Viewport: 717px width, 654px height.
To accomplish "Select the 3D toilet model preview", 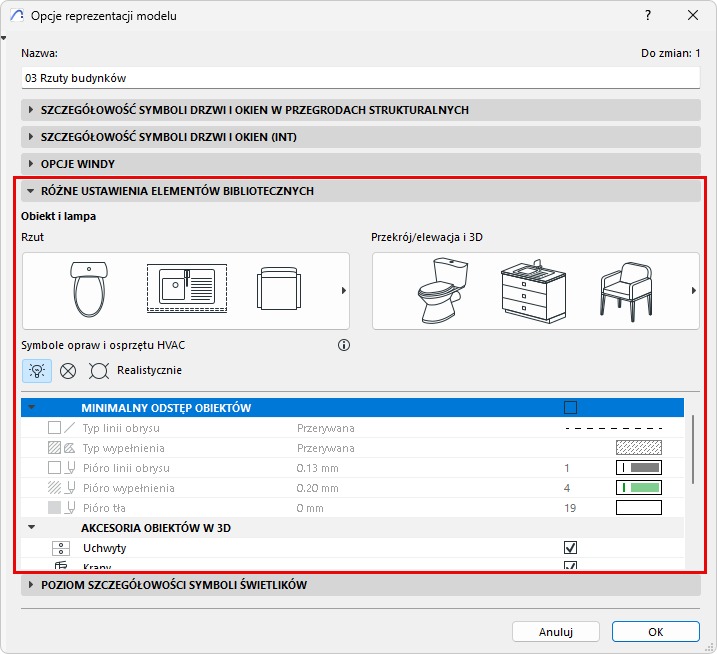I will pyautogui.click(x=442, y=290).
